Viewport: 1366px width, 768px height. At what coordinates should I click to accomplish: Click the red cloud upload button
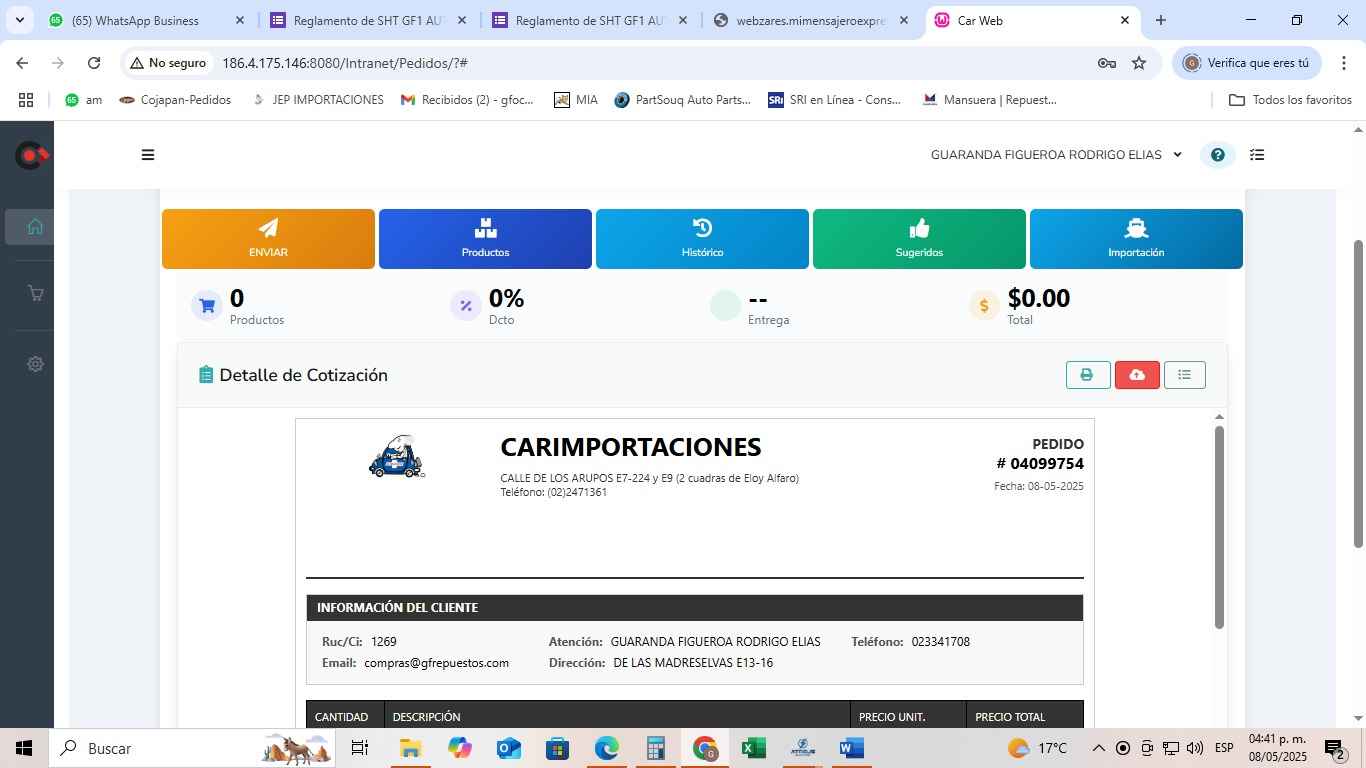[1137, 375]
